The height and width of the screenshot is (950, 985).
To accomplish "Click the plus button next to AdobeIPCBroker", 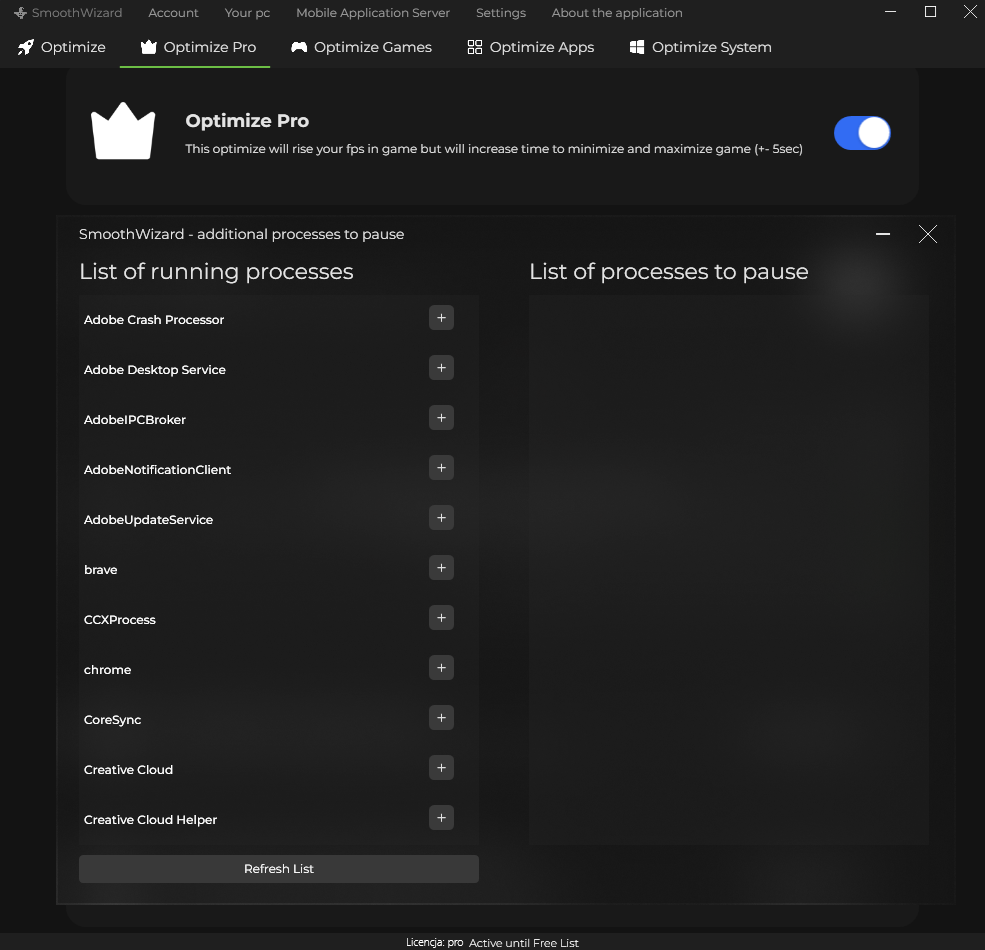I will [441, 418].
